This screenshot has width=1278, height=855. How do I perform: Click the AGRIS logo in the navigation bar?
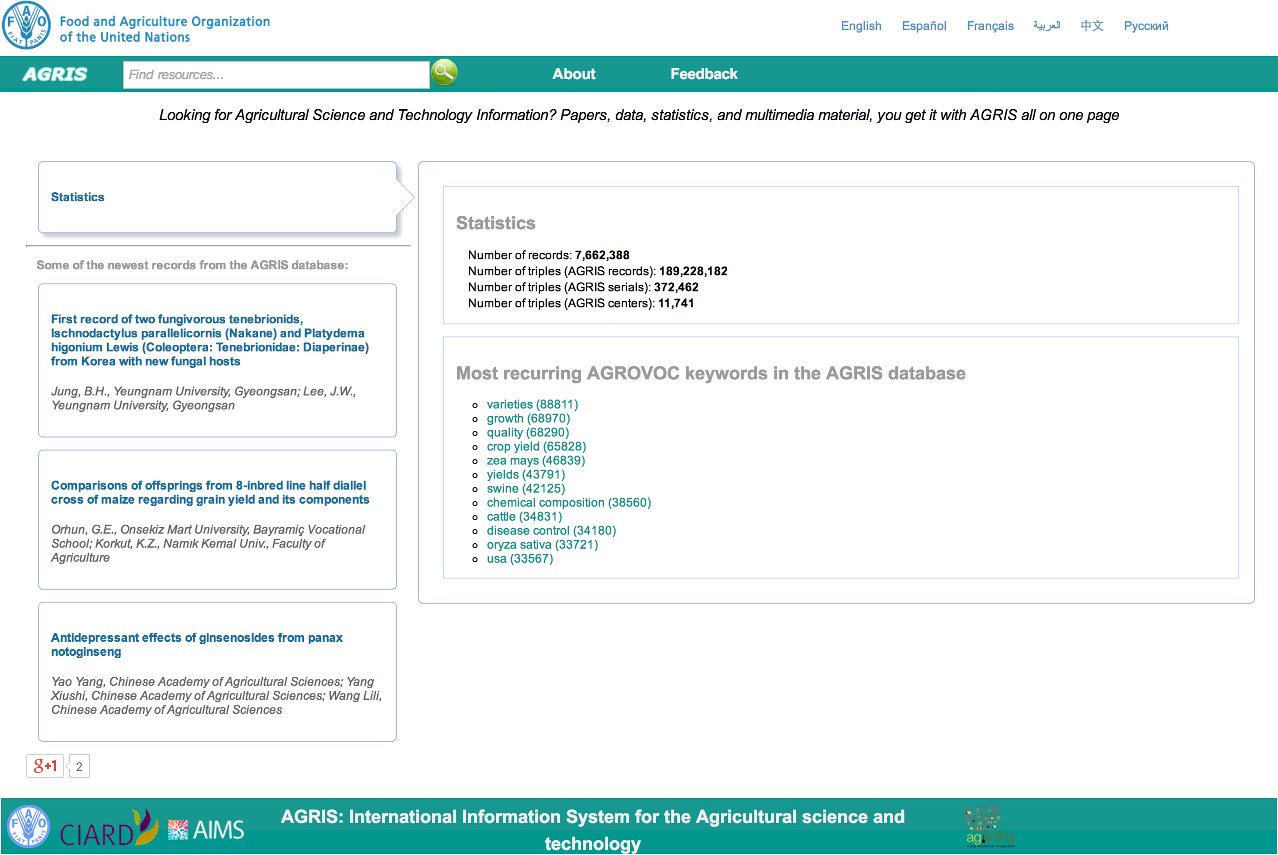point(55,74)
